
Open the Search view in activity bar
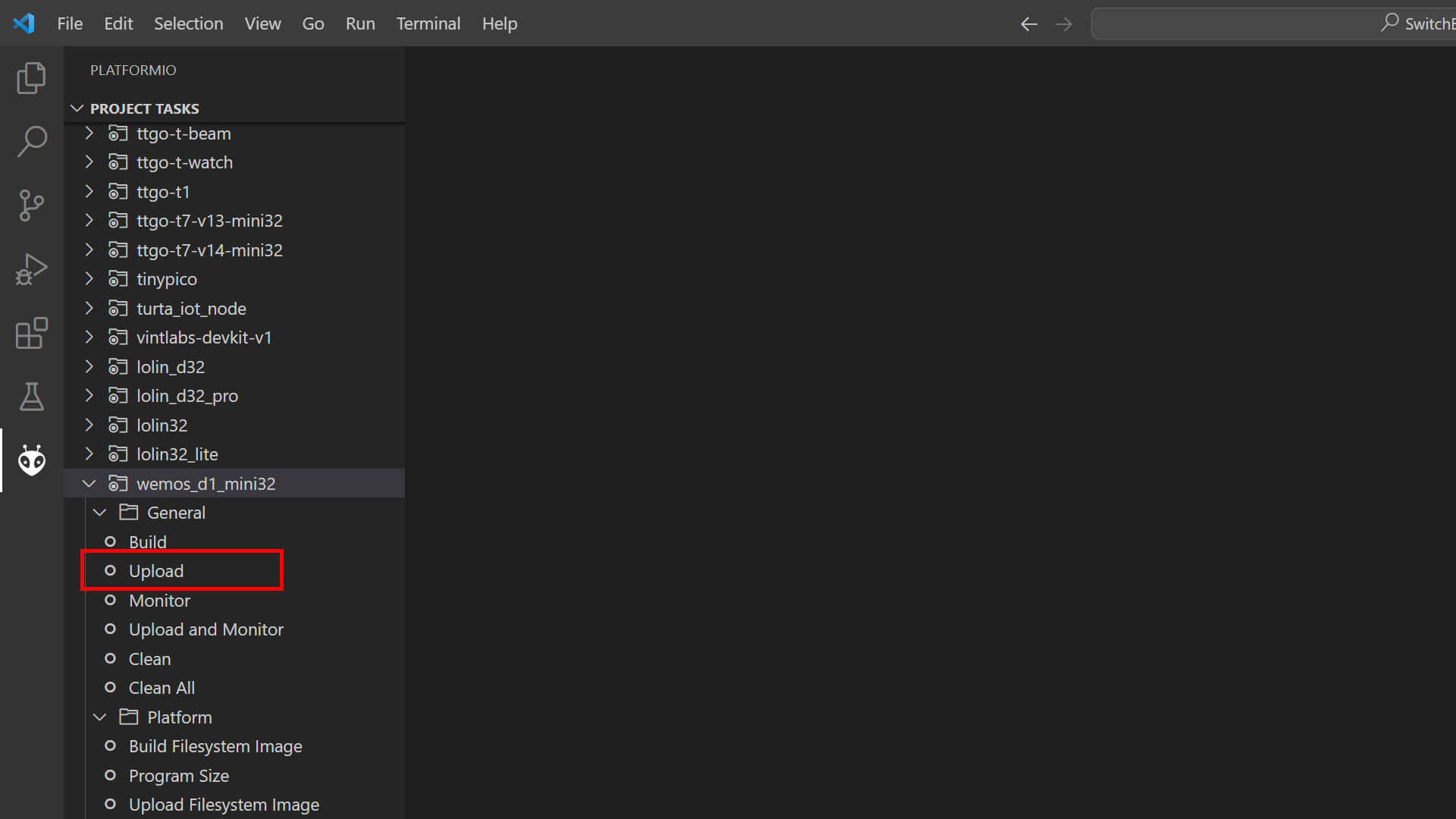tap(31, 141)
